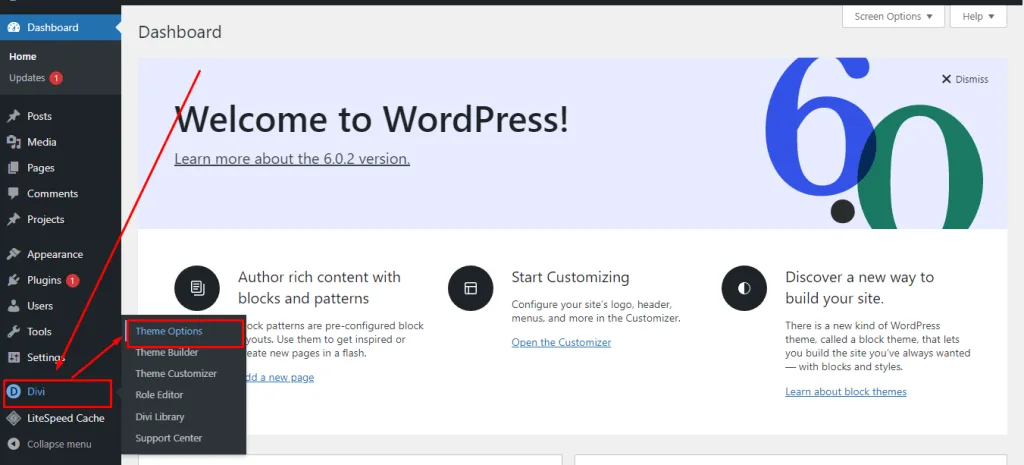Open Theme Builder in Divi submenu

167,352
